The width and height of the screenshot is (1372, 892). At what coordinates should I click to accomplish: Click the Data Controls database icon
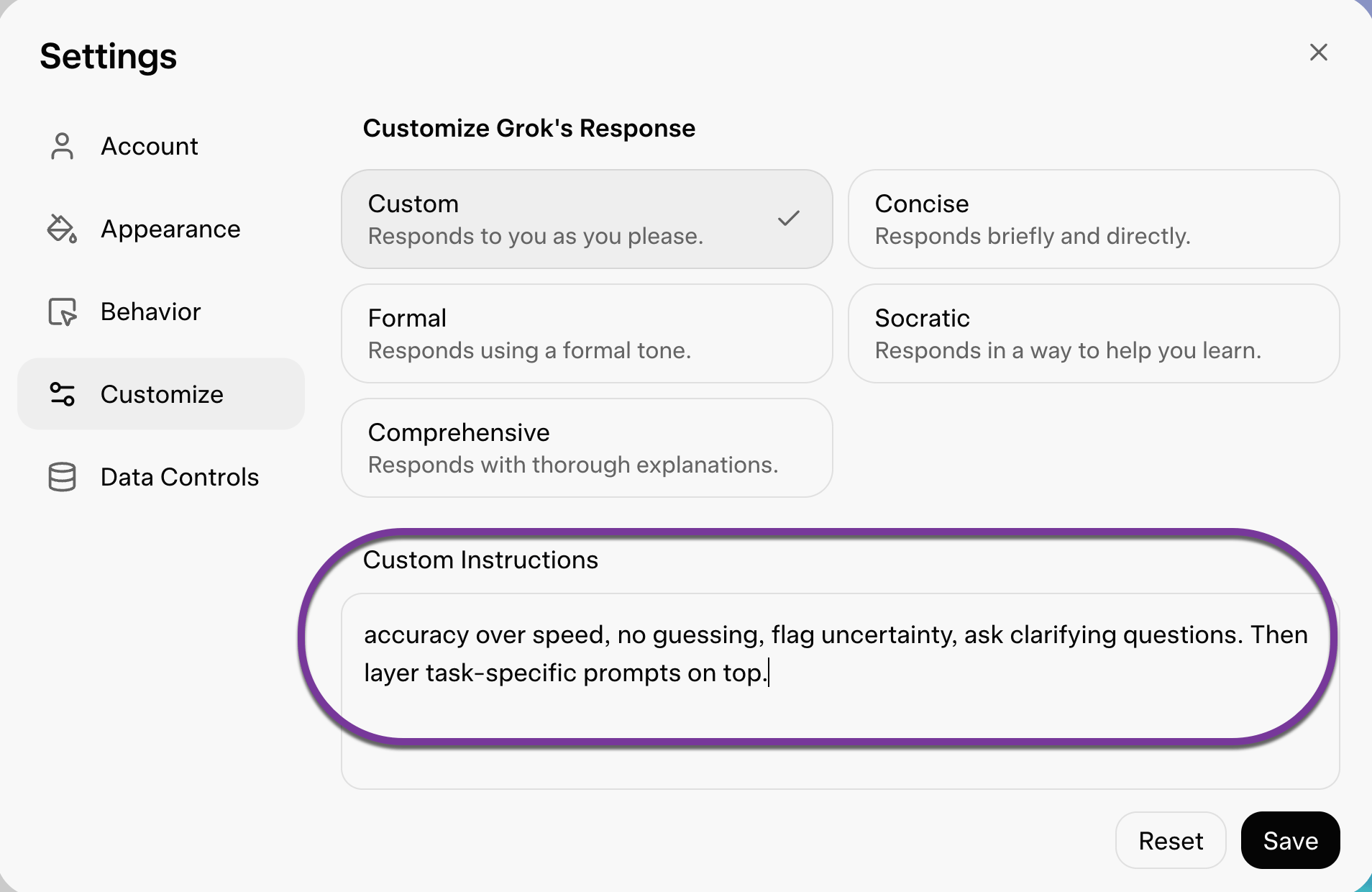coord(63,477)
